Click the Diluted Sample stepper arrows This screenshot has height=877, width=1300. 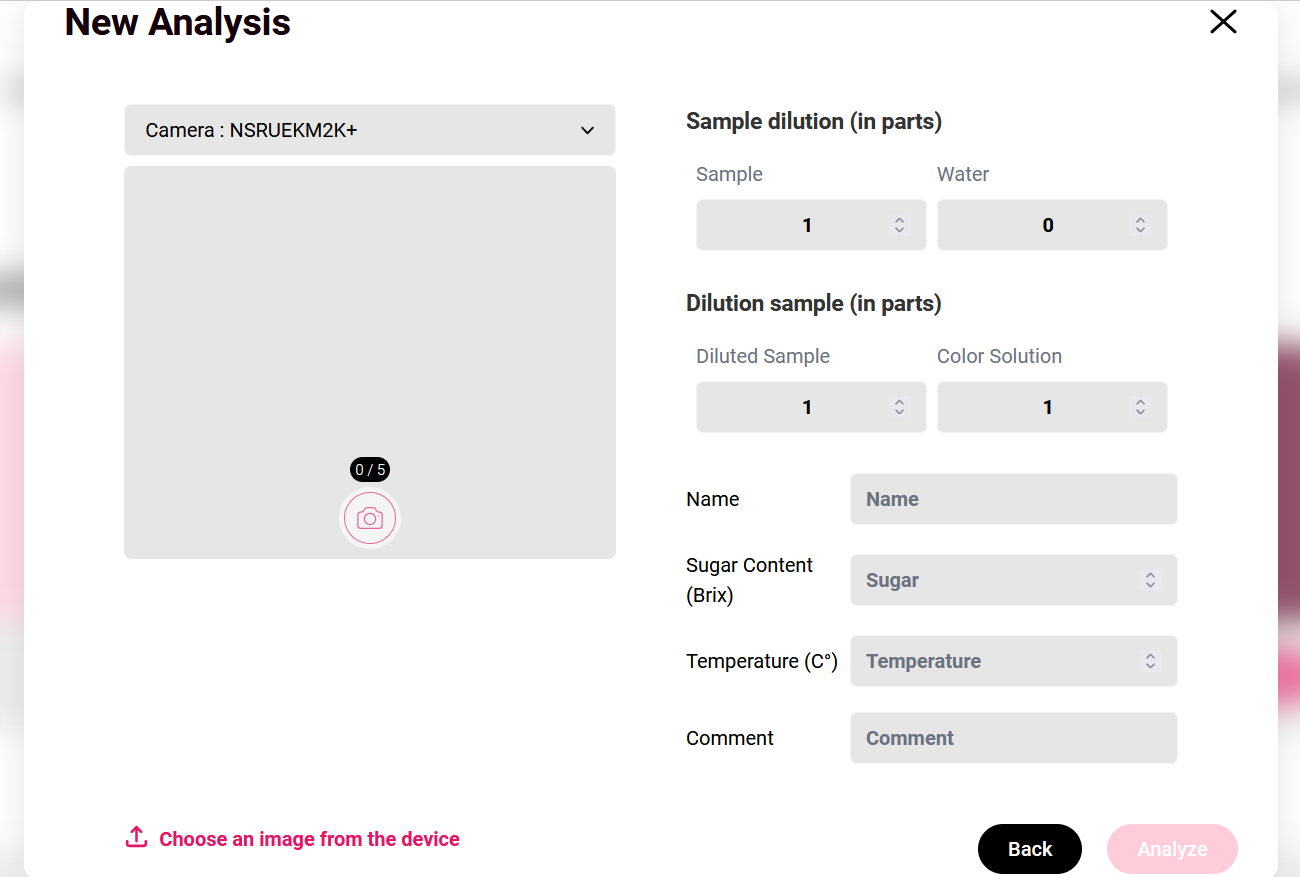899,407
